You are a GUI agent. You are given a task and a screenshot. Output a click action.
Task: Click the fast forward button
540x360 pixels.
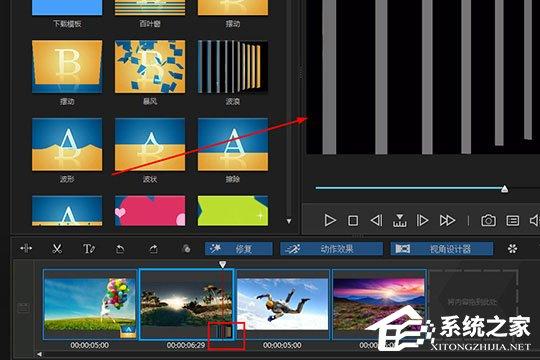[447, 220]
